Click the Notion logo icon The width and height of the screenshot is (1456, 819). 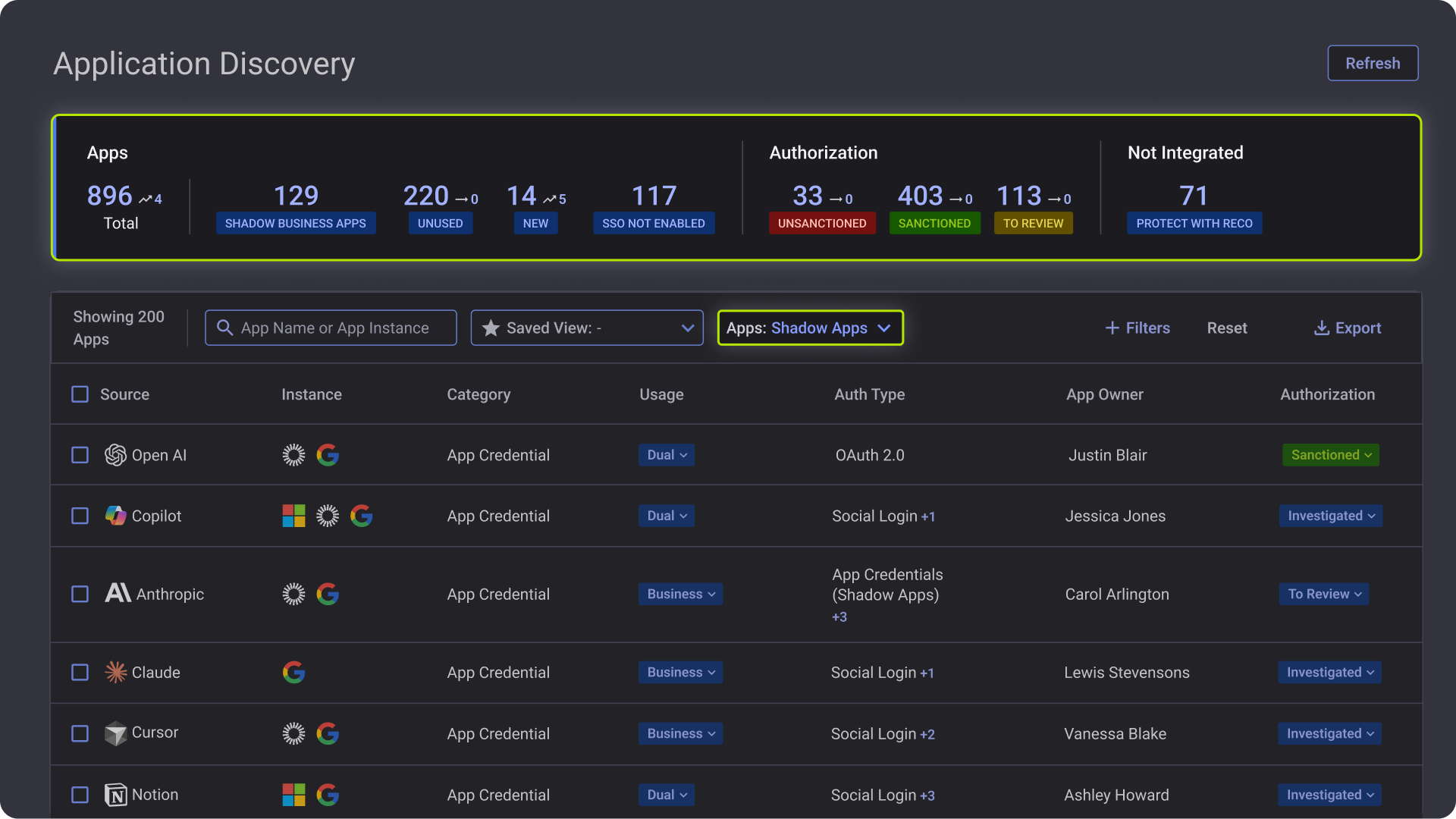(x=115, y=795)
